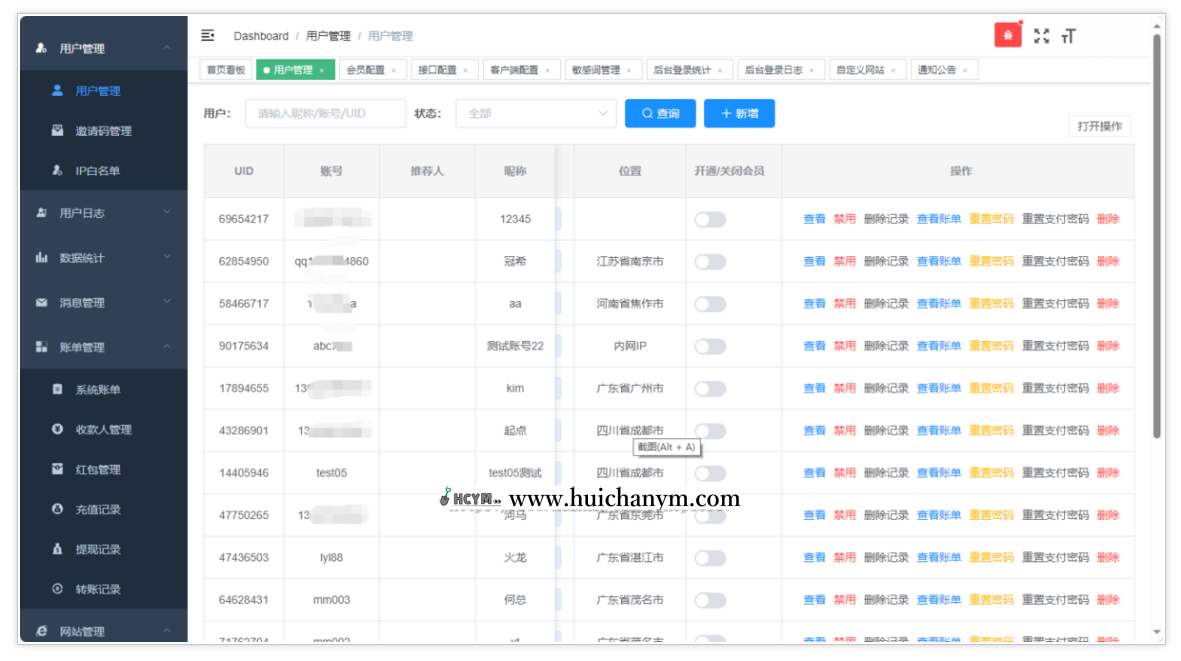This screenshot has width=1181, height=661.
Task: Click 新增 to add a new user
Action: tap(739, 113)
